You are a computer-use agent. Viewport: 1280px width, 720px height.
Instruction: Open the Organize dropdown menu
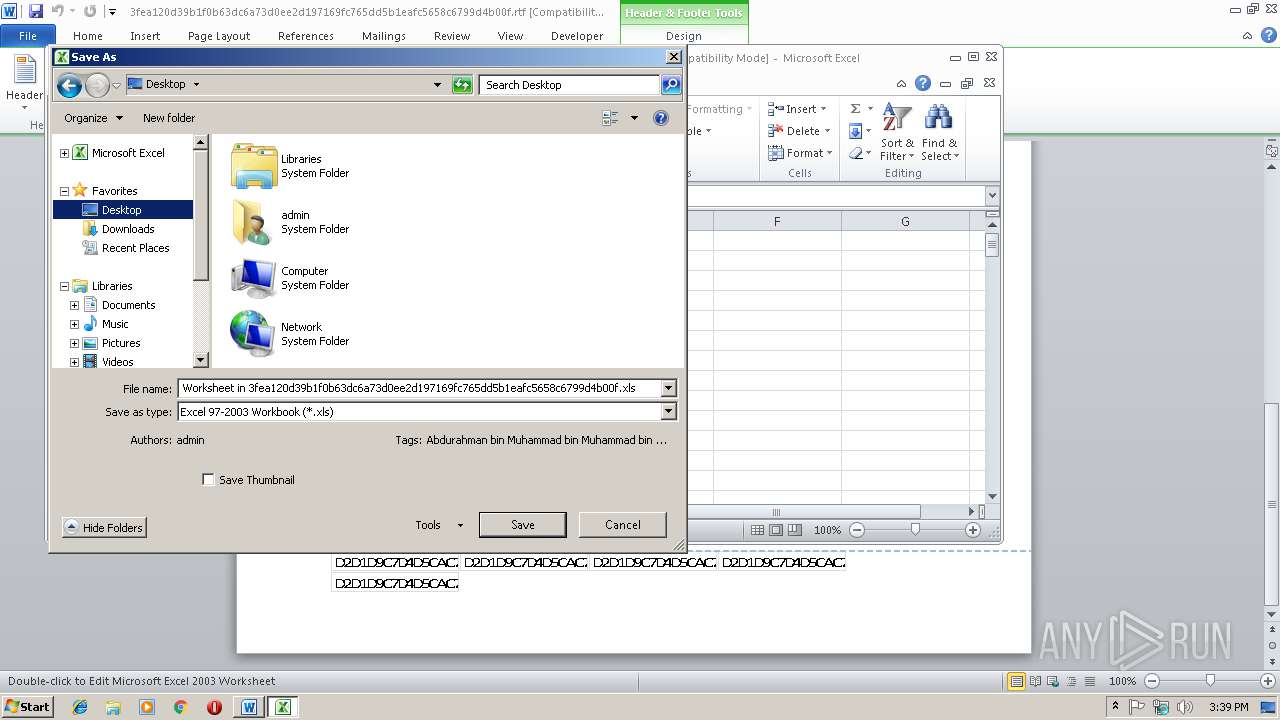coord(93,118)
